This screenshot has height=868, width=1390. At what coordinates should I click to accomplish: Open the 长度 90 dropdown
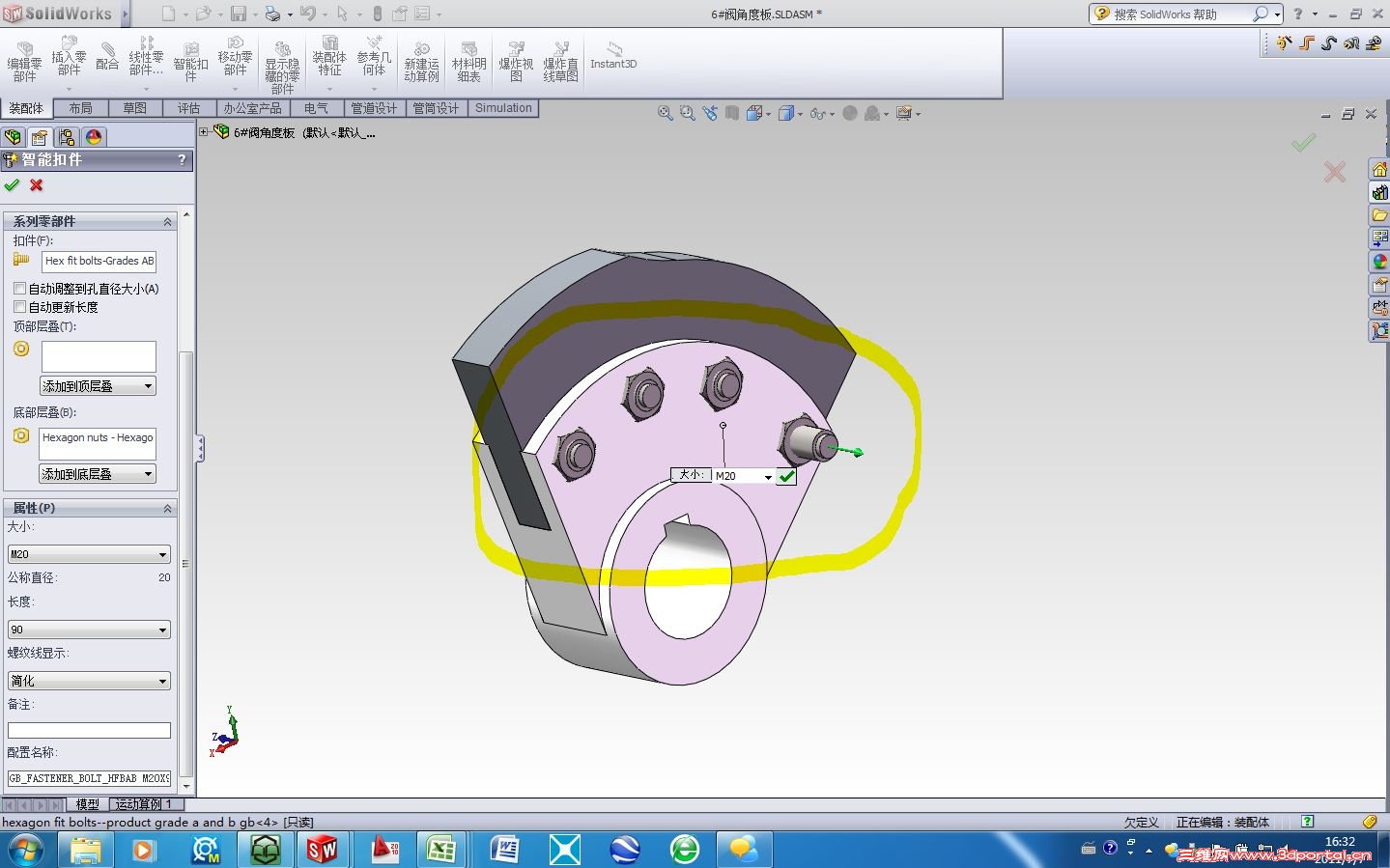pyautogui.click(x=89, y=630)
